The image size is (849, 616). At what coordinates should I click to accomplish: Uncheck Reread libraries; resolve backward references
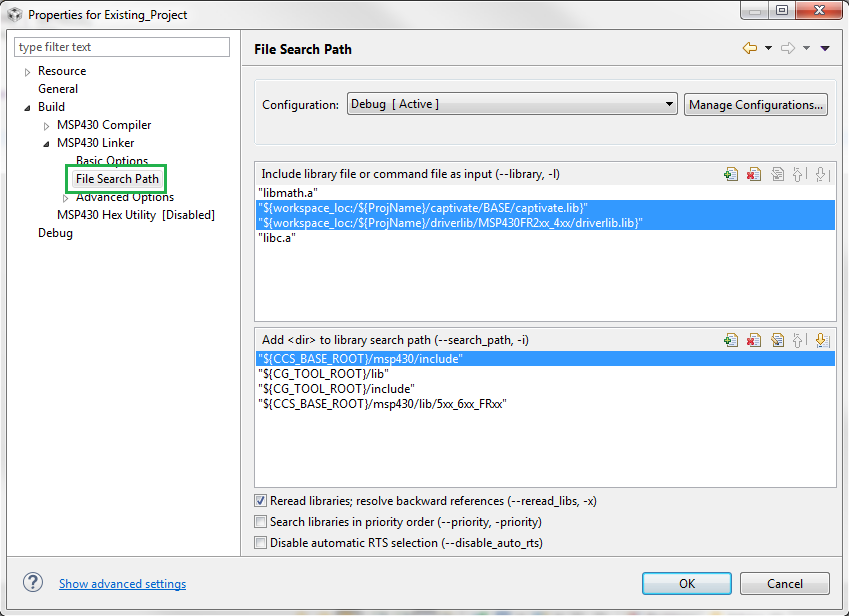pos(261,501)
